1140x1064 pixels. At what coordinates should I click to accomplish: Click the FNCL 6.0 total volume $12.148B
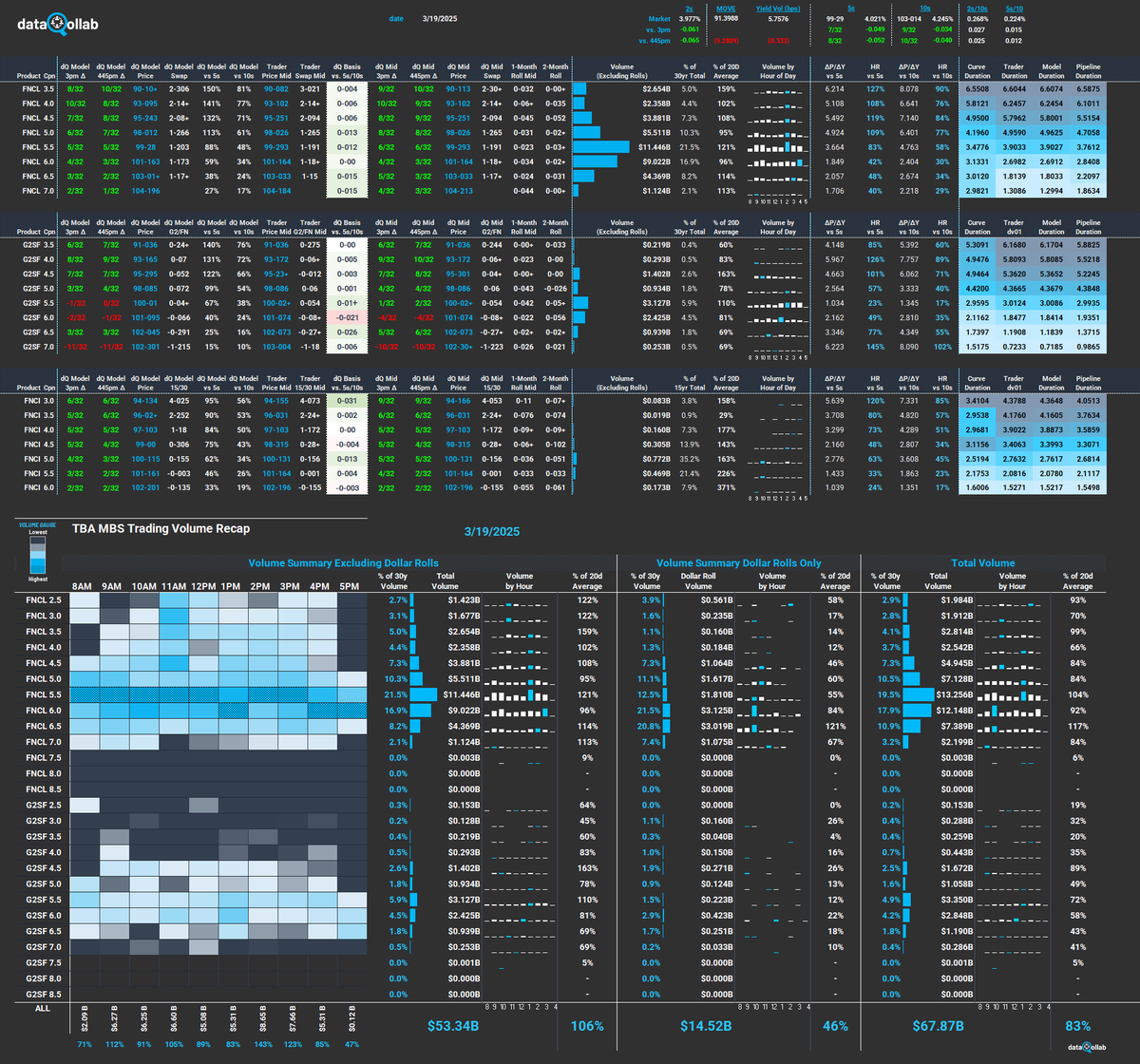[x=954, y=710]
